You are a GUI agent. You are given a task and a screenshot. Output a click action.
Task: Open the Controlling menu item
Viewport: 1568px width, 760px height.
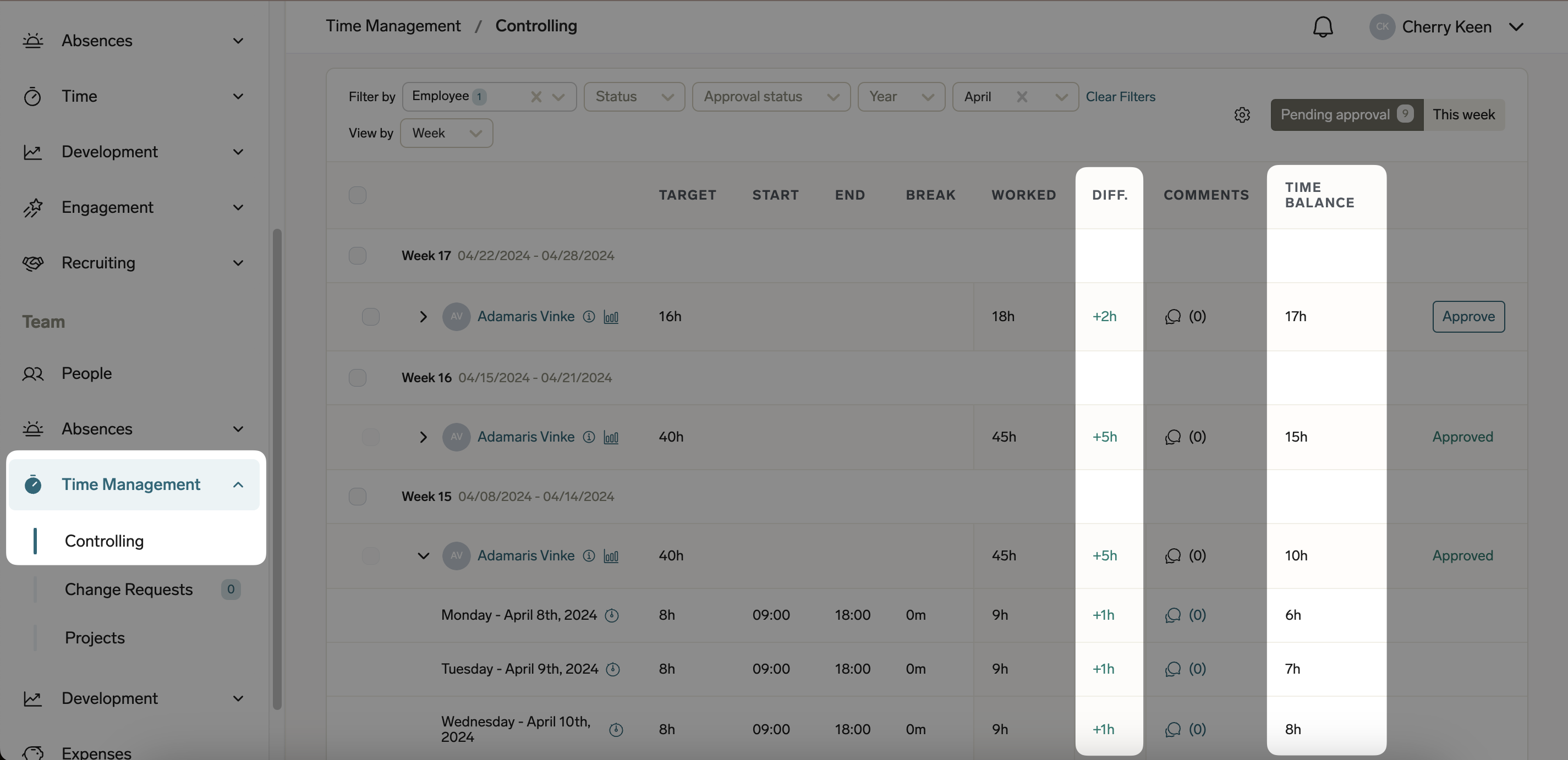(x=103, y=541)
